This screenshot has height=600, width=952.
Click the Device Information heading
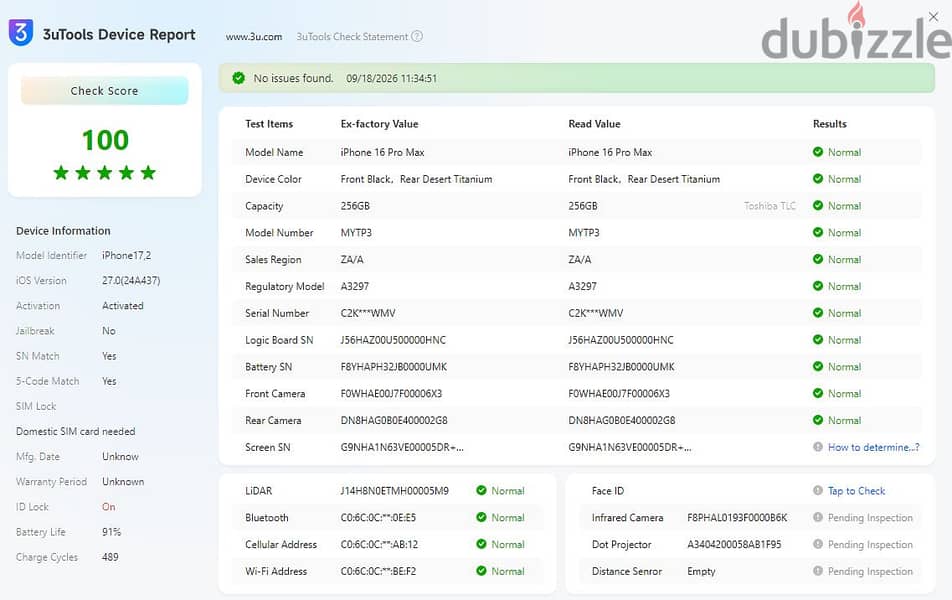63,231
